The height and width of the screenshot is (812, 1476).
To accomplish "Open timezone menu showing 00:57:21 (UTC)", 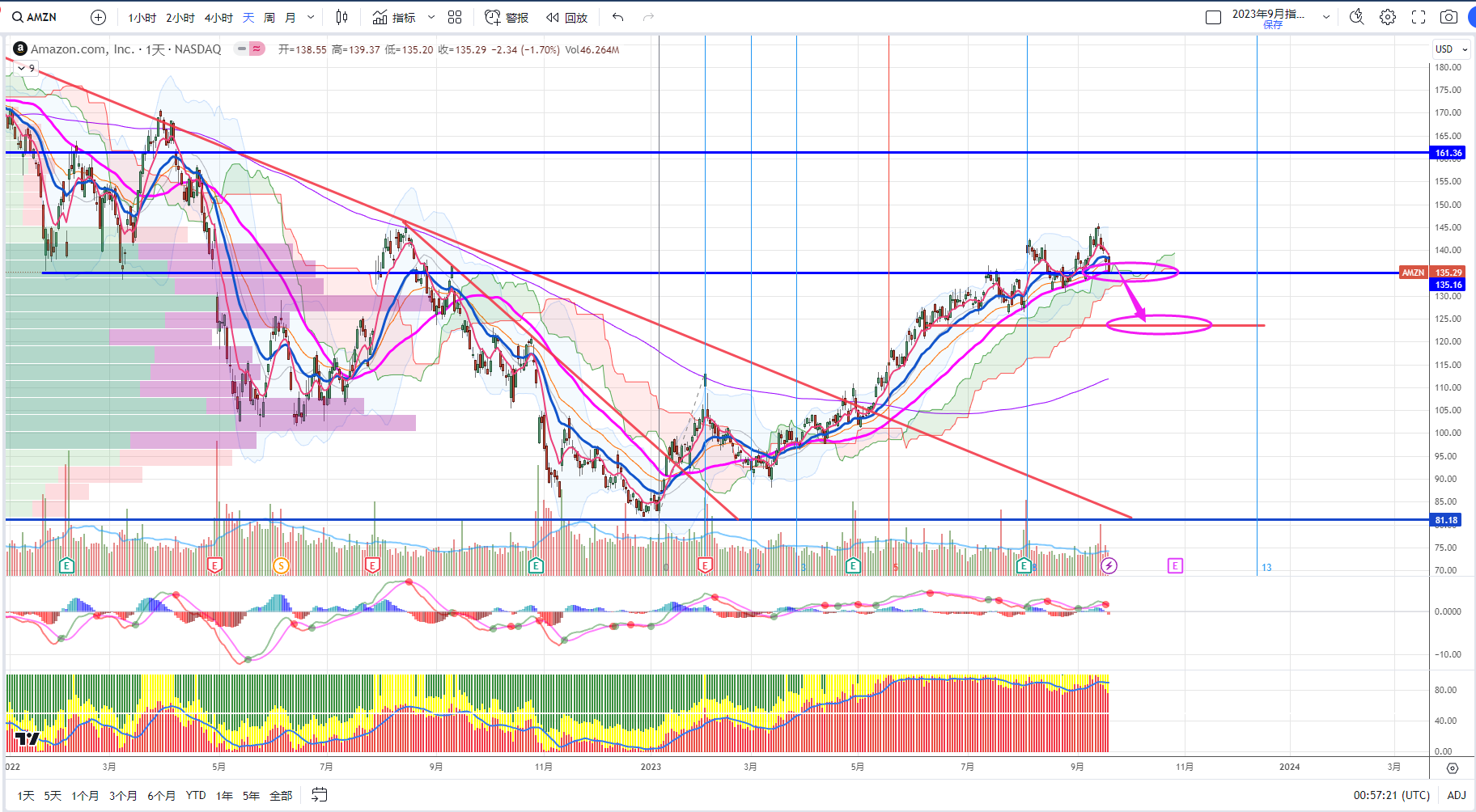I will tap(1392, 796).
